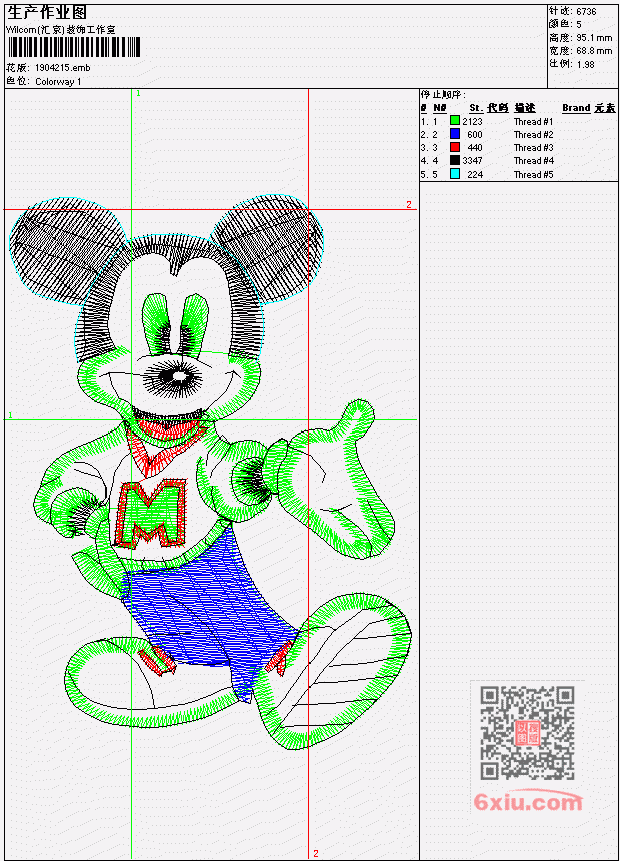Screen dimensions: 620x861
Task: Click the red Thread #3 color swatch
Action: point(455,147)
